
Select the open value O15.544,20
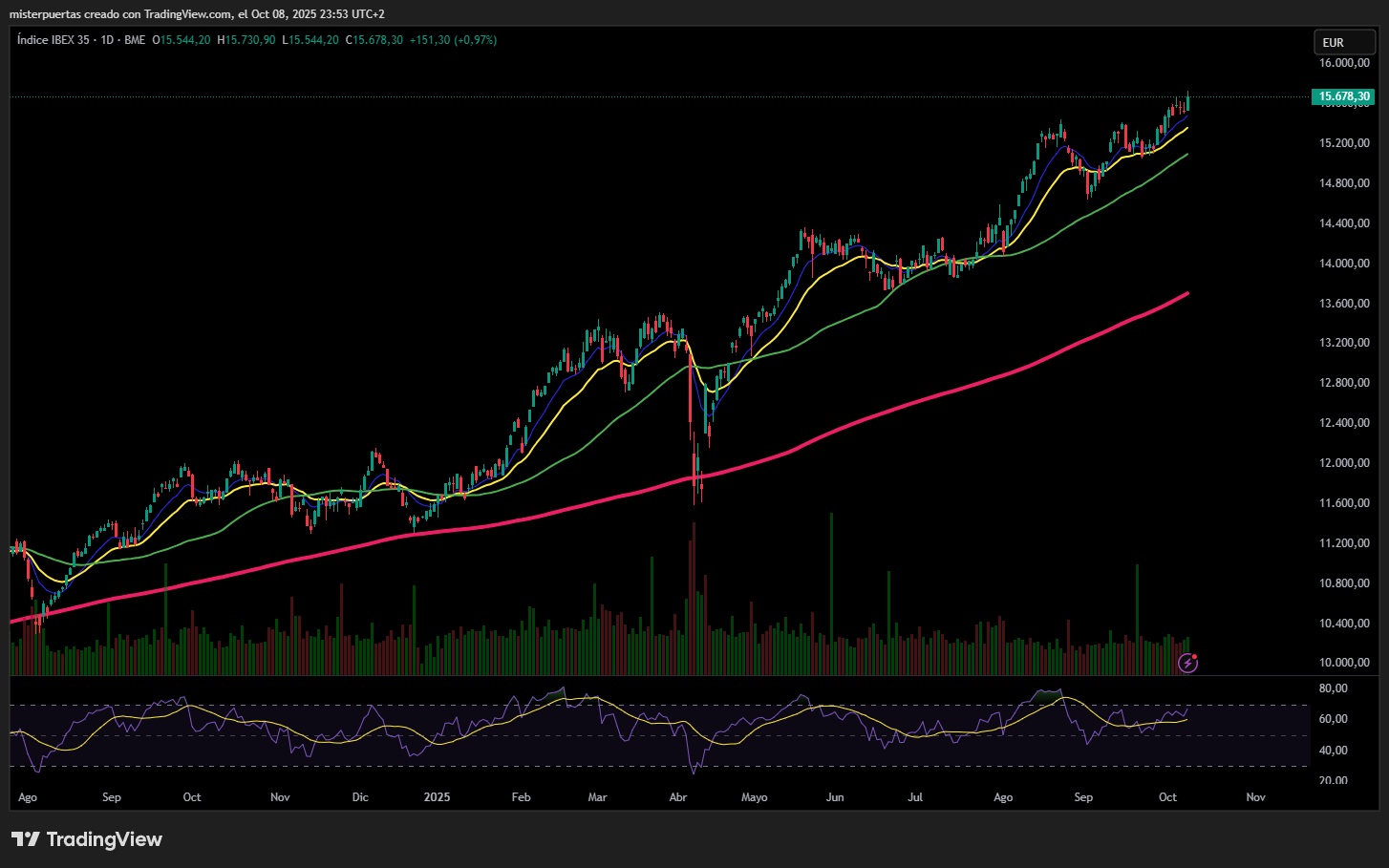click(x=182, y=40)
